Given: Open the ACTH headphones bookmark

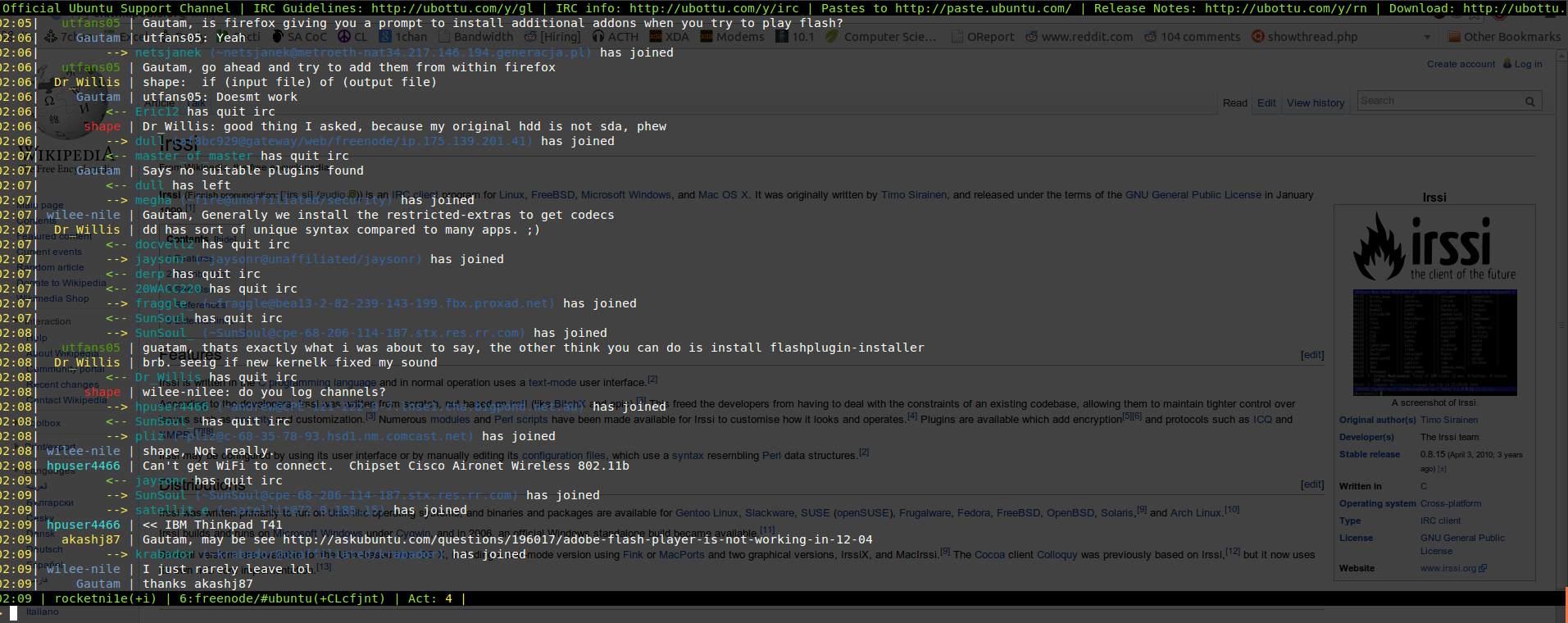Looking at the screenshot, I should tap(616, 37).
